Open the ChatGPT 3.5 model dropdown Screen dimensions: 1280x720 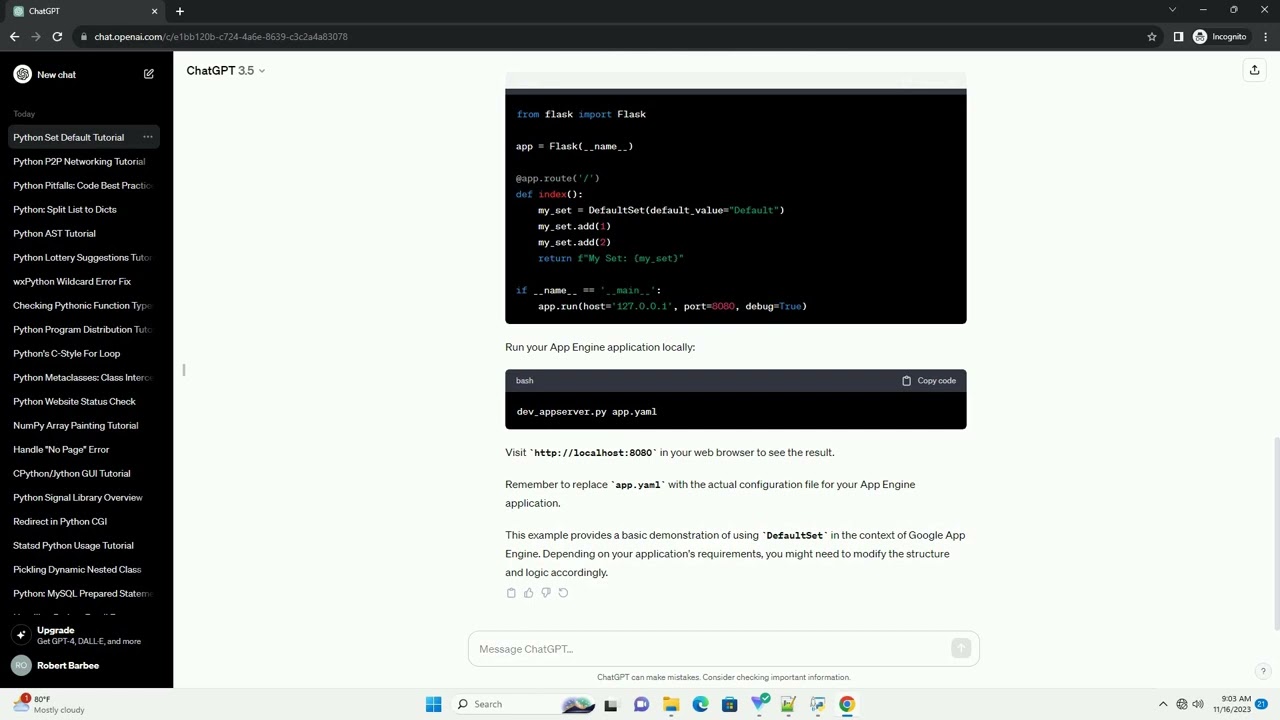(x=226, y=70)
